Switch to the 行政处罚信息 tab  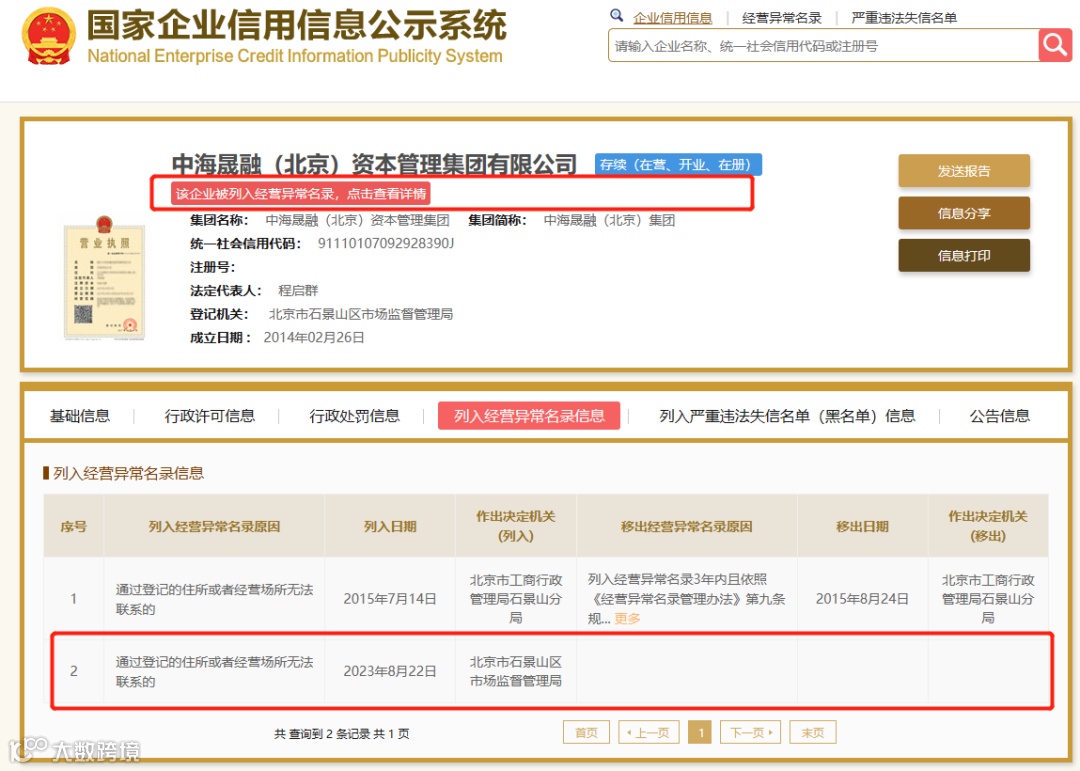[x=354, y=416]
